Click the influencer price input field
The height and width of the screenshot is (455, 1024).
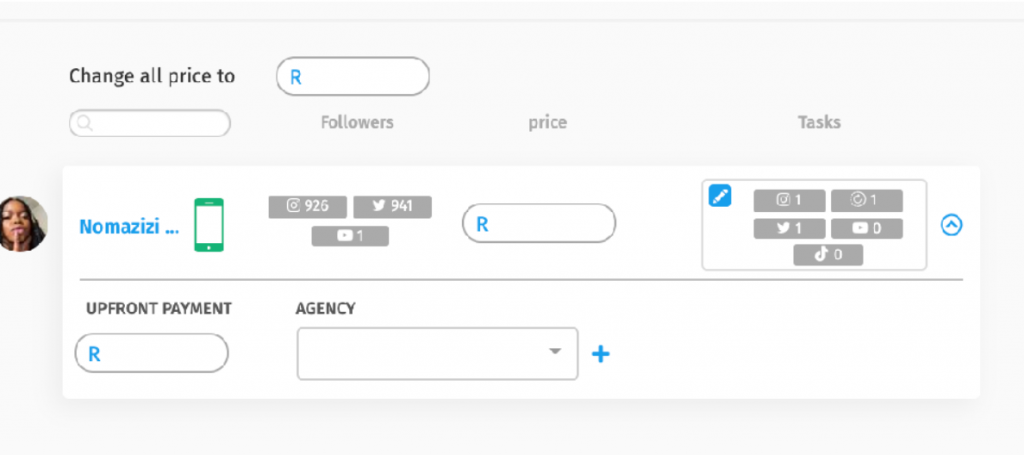point(539,223)
